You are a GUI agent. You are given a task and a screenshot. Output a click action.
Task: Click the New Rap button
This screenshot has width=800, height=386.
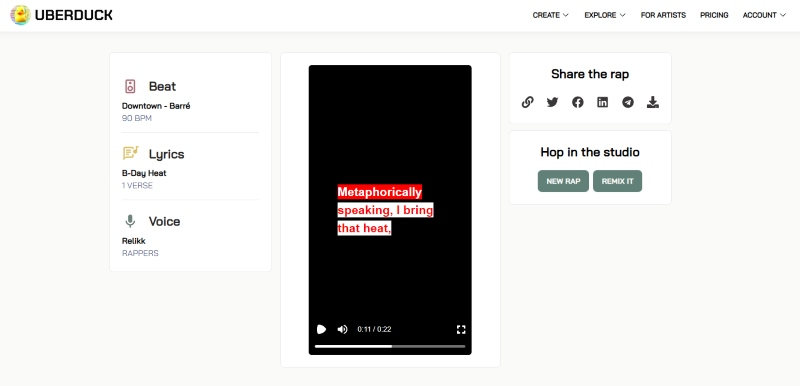click(x=563, y=181)
